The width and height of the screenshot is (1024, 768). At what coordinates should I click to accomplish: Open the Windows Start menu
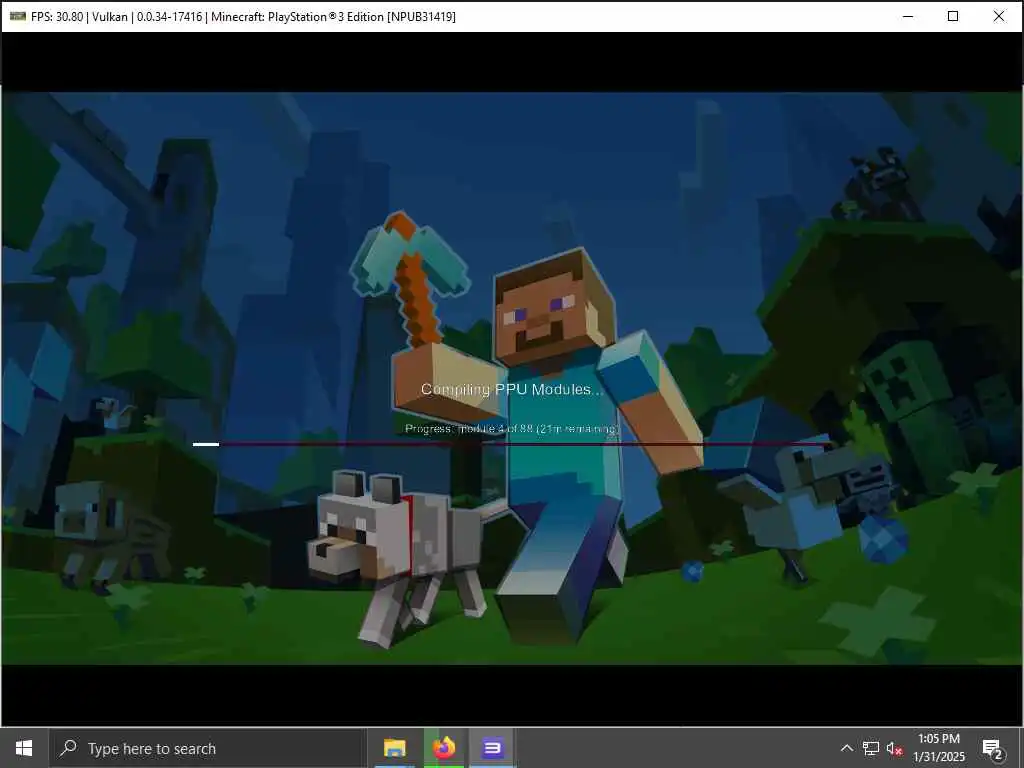(x=24, y=748)
